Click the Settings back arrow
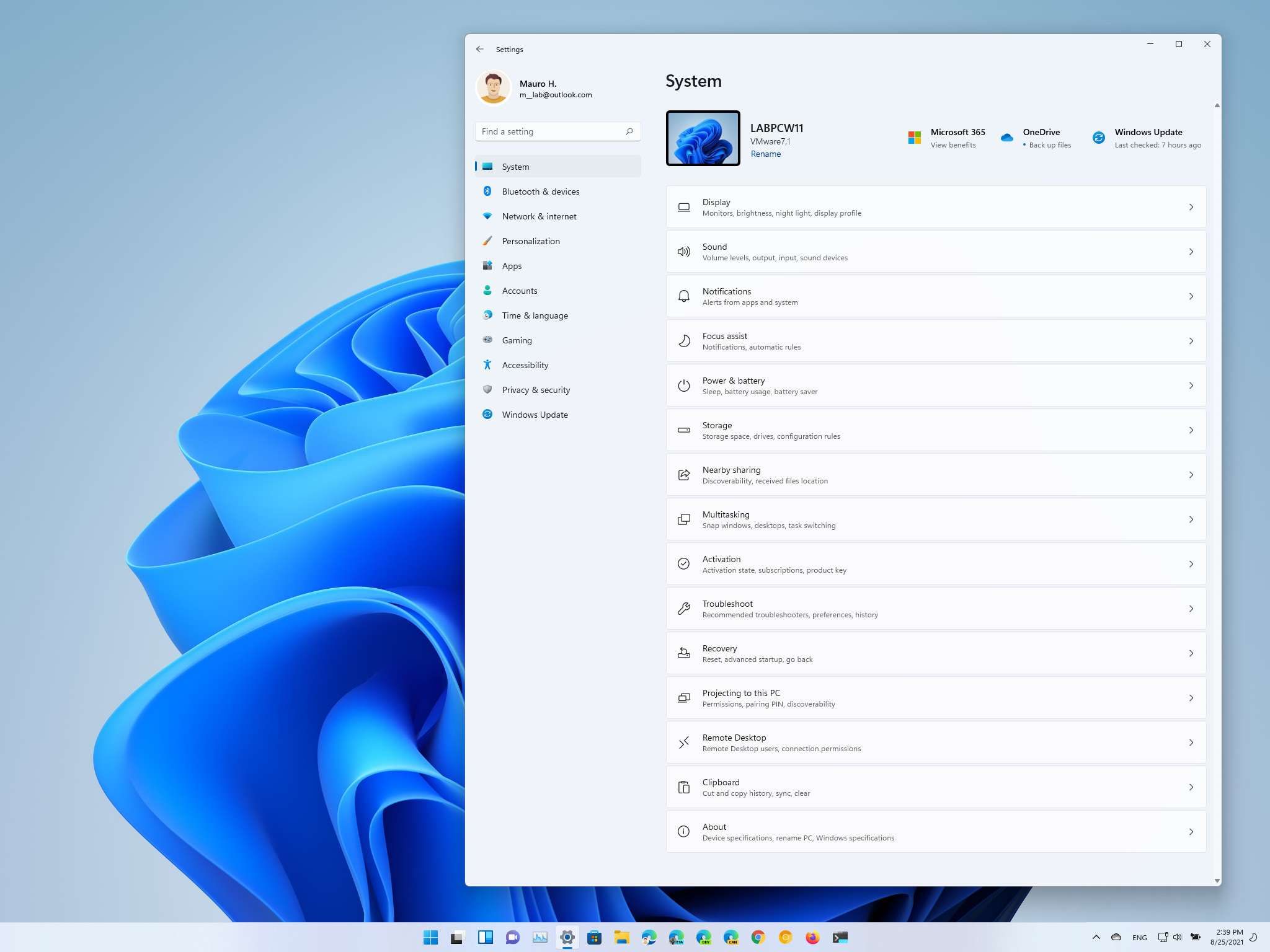 [x=479, y=49]
